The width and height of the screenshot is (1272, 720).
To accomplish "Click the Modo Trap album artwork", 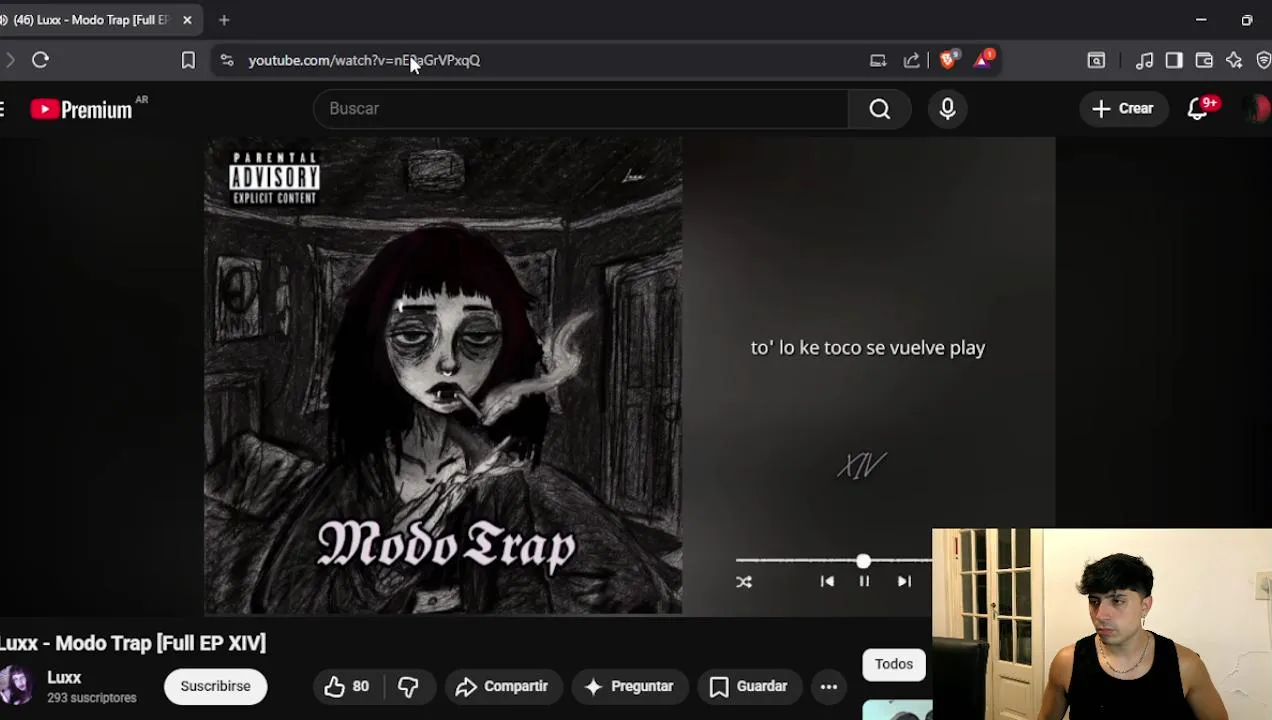I will 444,376.
